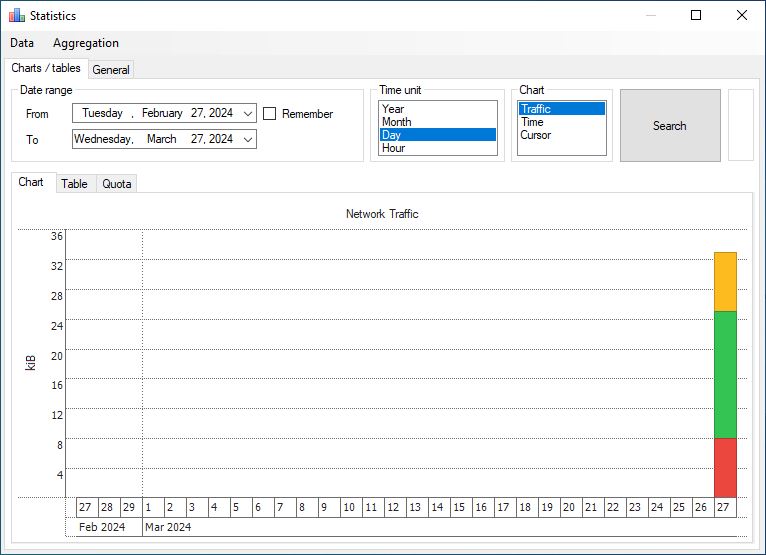This screenshot has width=766, height=555.
Task: Click the Statistics app icon in title bar
Action: point(17,16)
